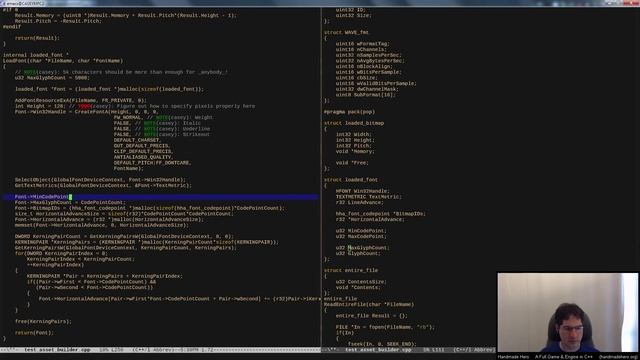Image resolution: width=640 pixels, height=360 pixels.
Task: Click 'uint16 nChannels;' field
Action: pos(361,49)
